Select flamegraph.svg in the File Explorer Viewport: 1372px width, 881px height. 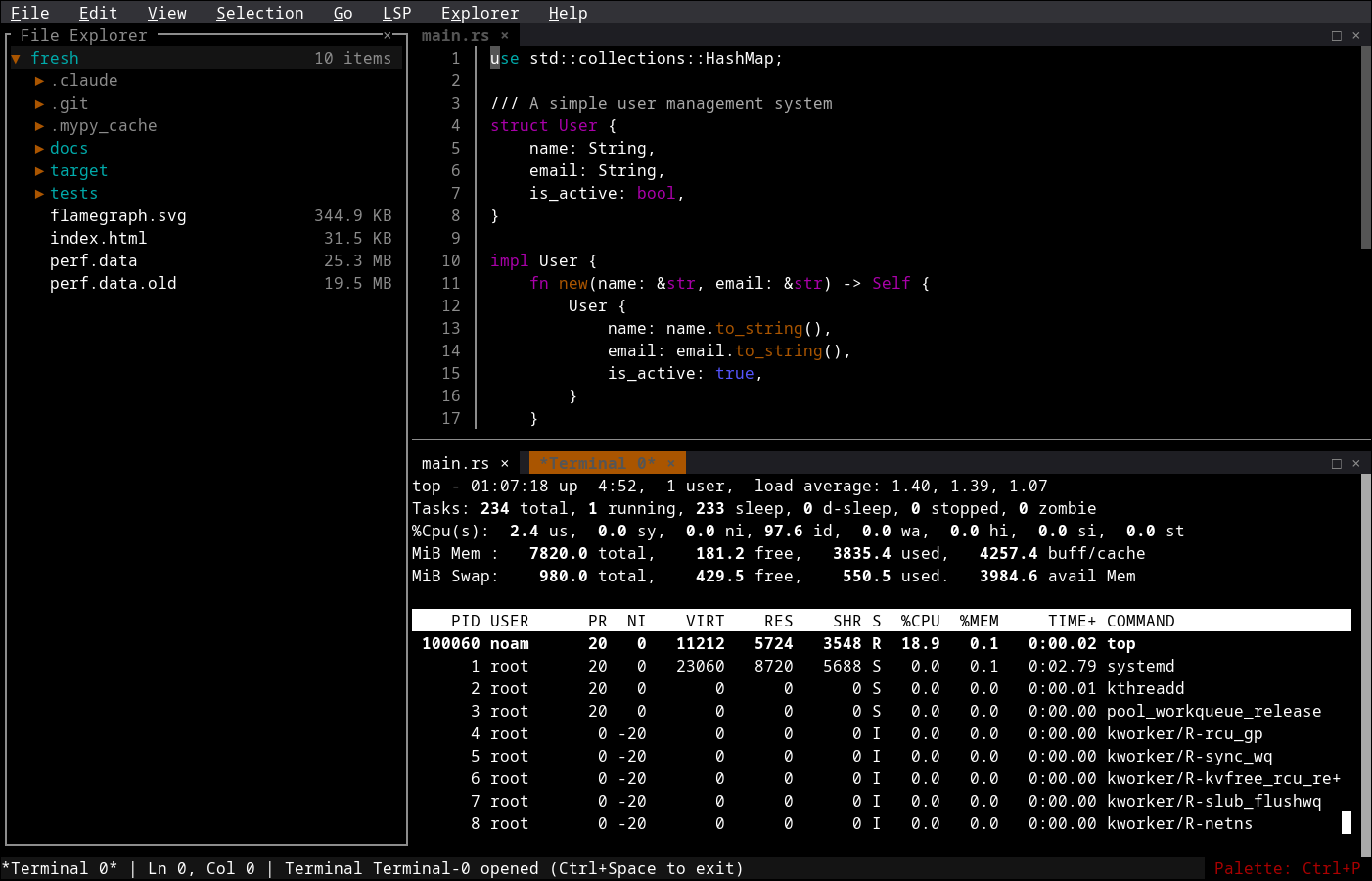(118, 215)
